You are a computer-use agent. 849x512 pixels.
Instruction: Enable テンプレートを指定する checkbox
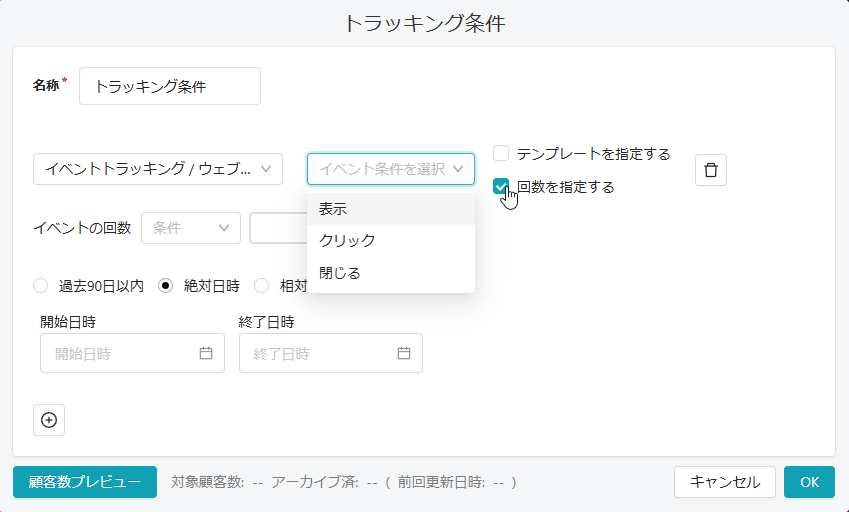502,154
